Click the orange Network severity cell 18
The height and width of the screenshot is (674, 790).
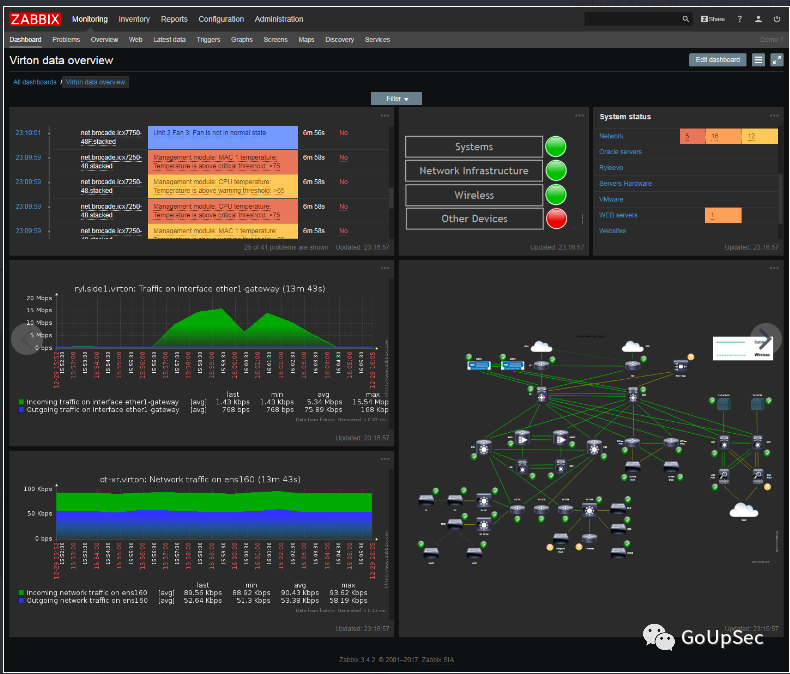pyautogui.click(x=723, y=136)
